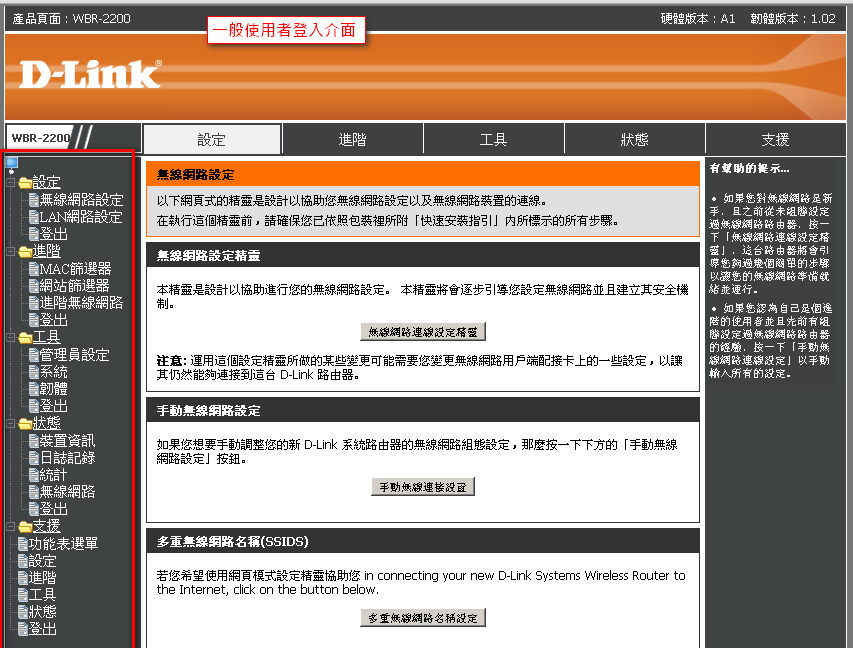
Task: Click page icon of 無線網路 under 狀態 folder
Action: pos(34,492)
